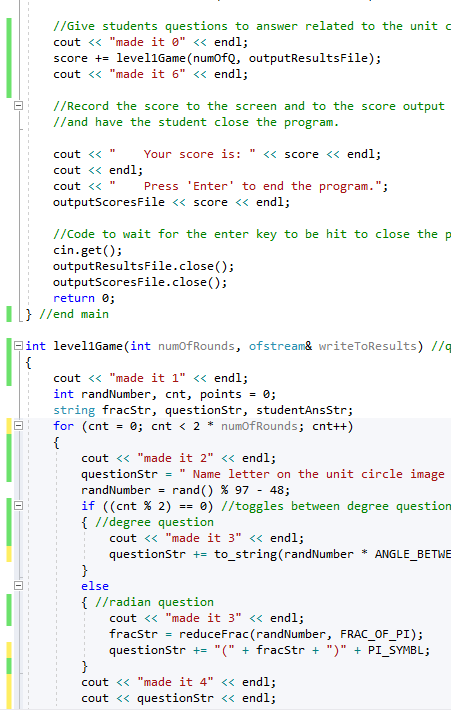Place cursor on "return 0;" line
This screenshot has height=710, width=451.
click(x=84, y=298)
